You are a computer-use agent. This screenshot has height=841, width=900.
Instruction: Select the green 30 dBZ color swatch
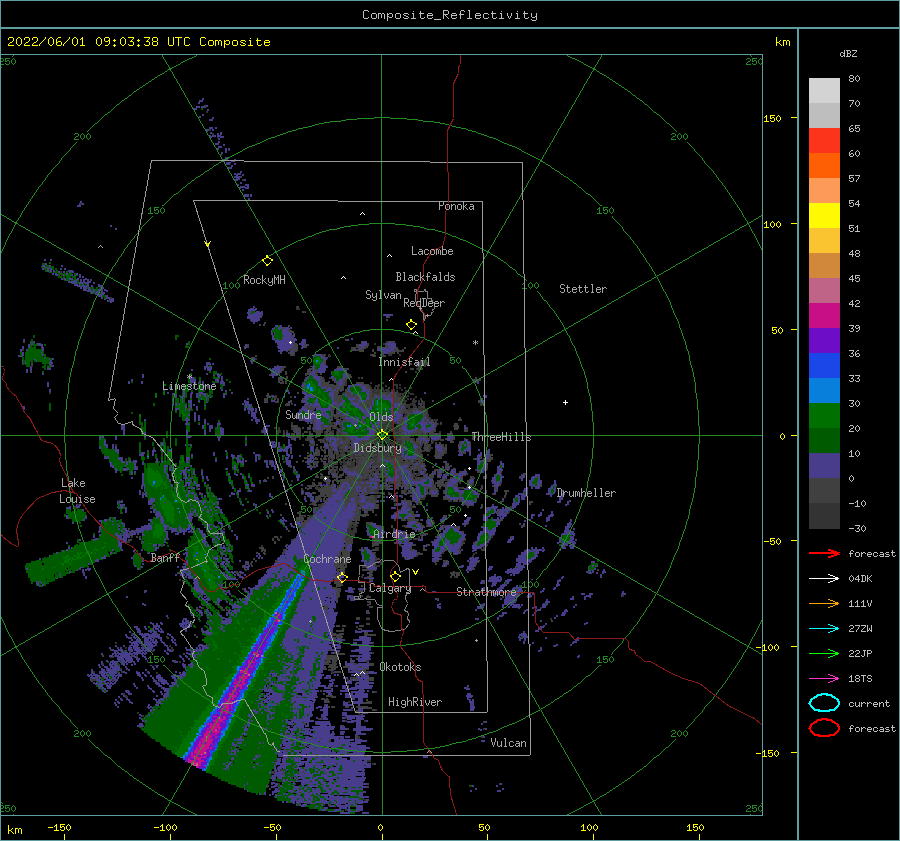click(824, 415)
